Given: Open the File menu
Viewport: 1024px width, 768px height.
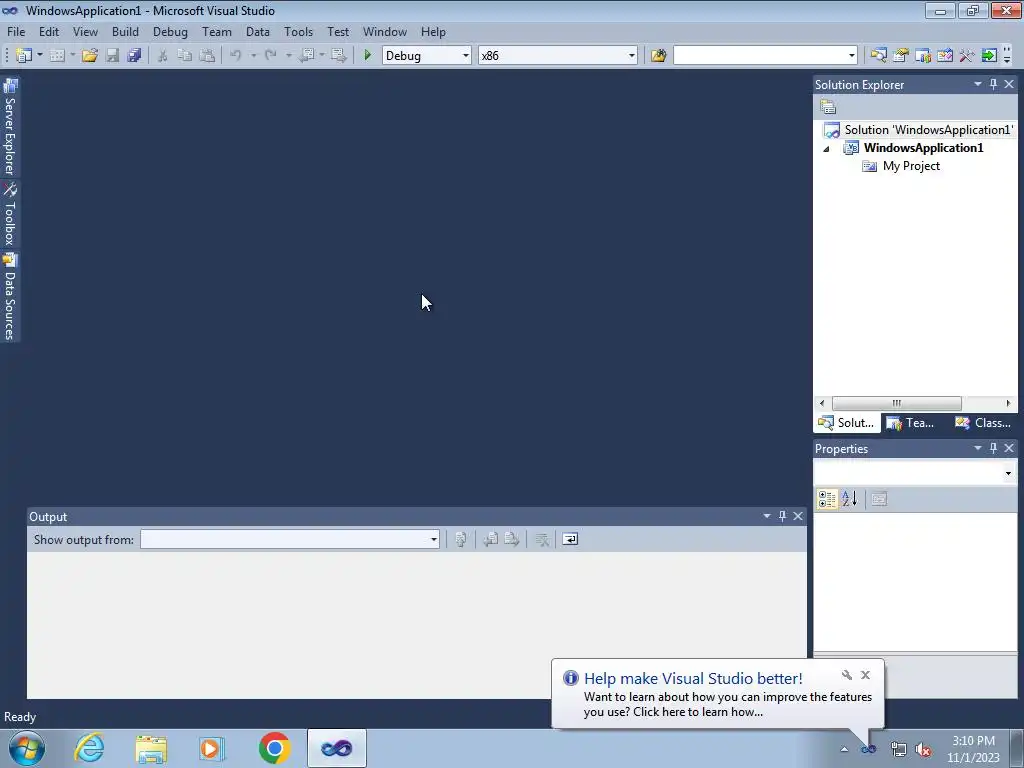Looking at the screenshot, I should point(16,32).
